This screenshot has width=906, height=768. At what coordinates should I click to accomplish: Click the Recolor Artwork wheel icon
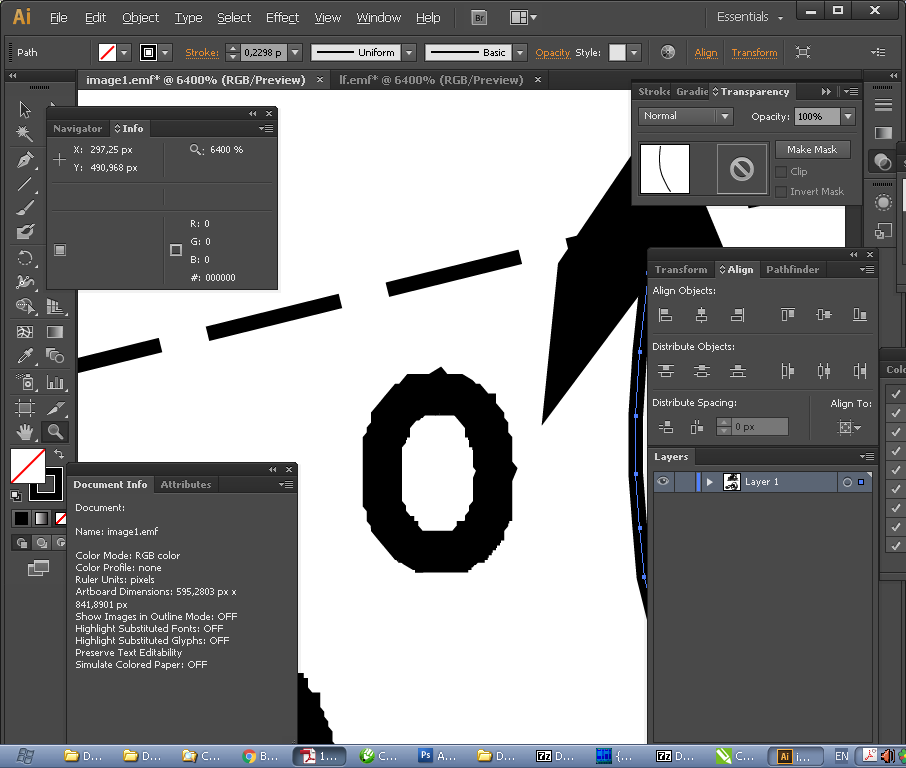coord(667,53)
